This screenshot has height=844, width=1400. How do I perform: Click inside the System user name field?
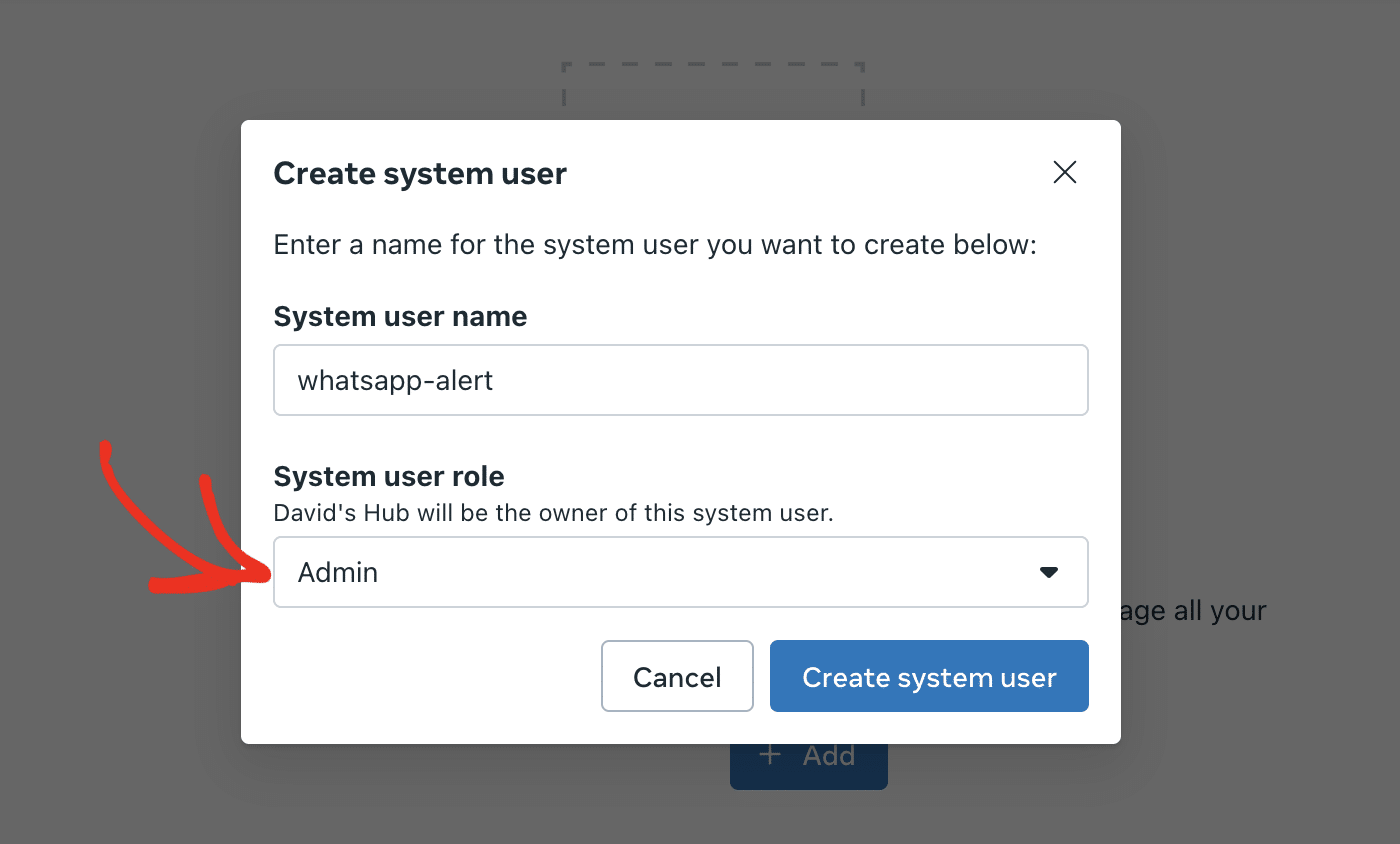pos(680,380)
